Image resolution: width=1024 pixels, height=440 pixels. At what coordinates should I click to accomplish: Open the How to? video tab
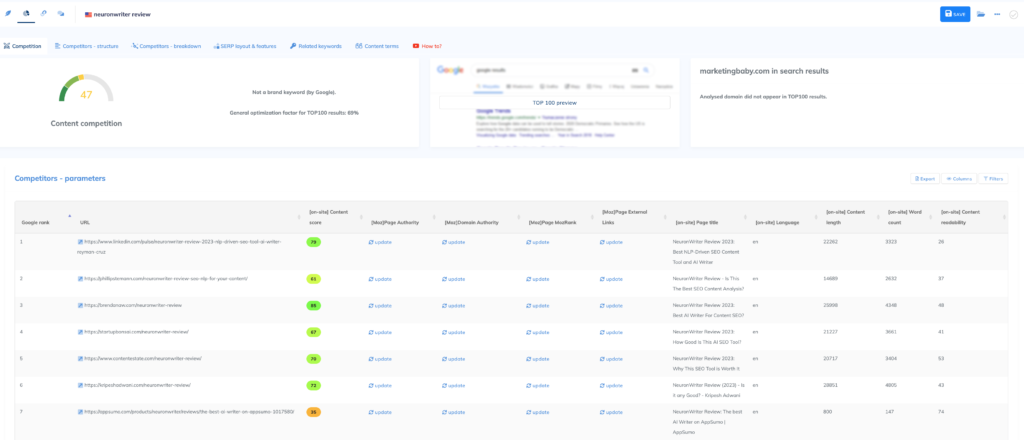click(427, 46)
